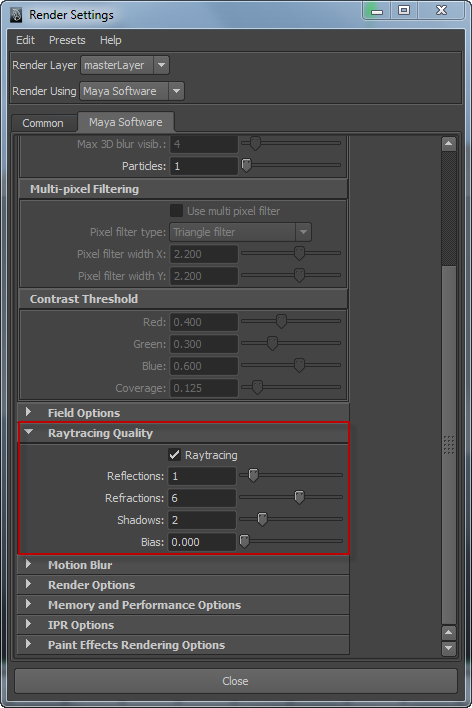The image size is (472, 708).
Task: Enable Use multi pixel filter checkbox
Action: click(176, 210)
